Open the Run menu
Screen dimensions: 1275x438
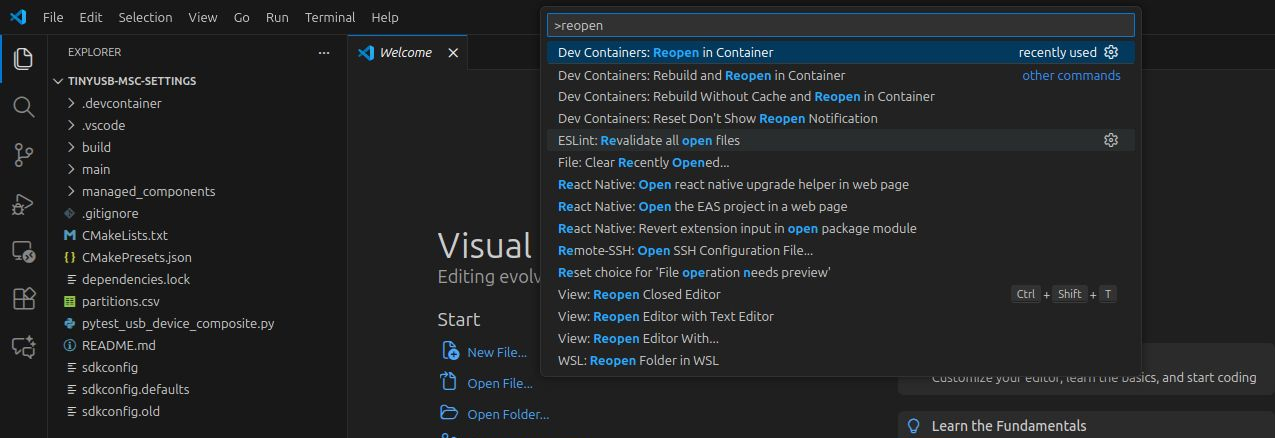[277, 17]
